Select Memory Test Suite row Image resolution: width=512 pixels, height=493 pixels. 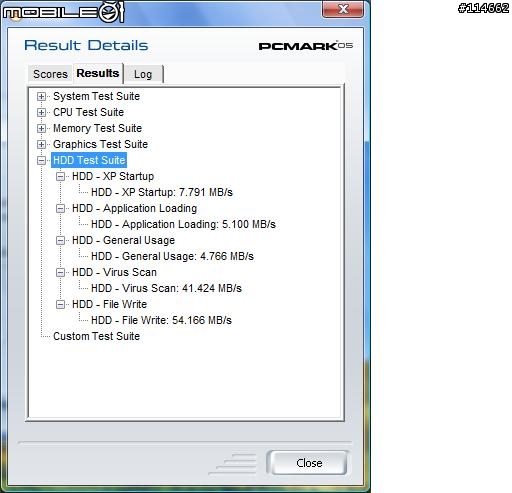coord(97,128)
